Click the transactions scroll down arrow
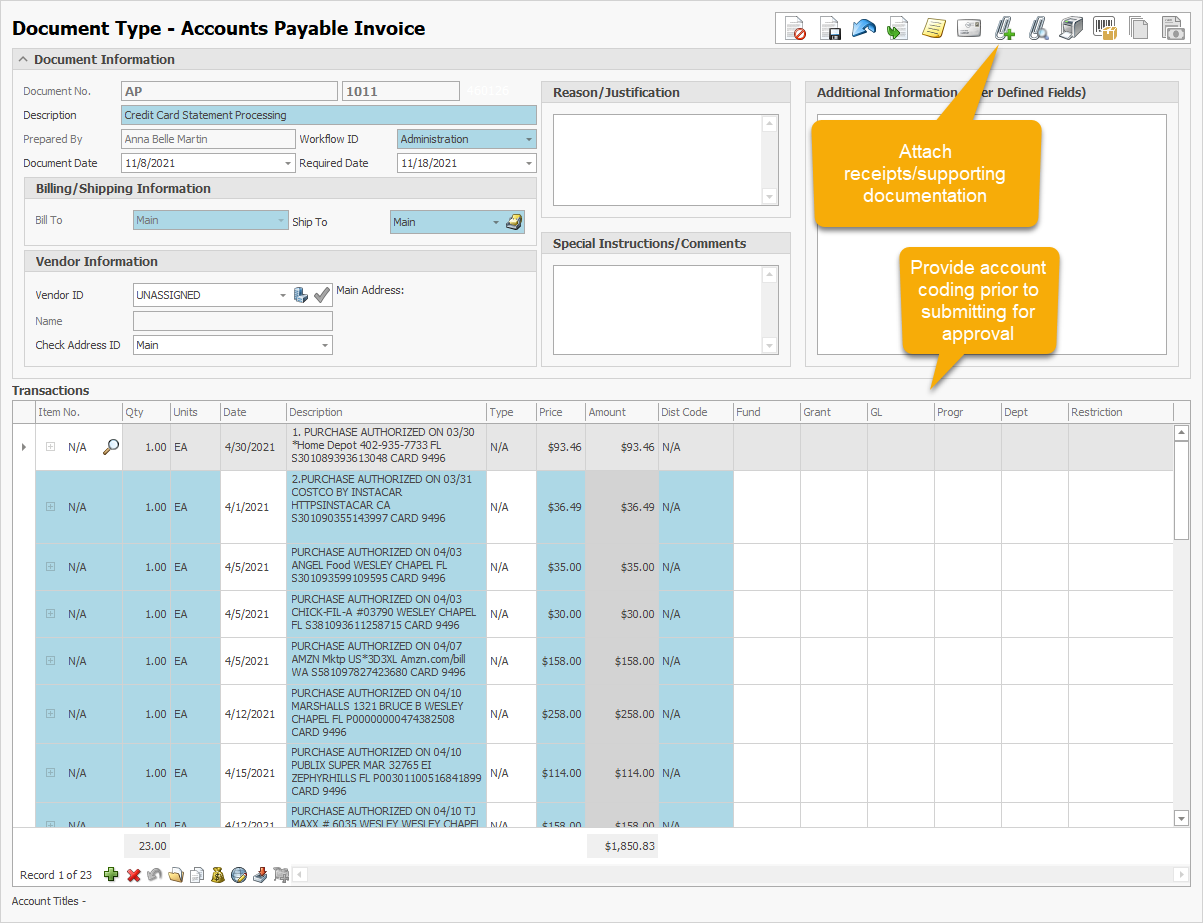Screen dimensions: 1203x923 point(1181,818)
